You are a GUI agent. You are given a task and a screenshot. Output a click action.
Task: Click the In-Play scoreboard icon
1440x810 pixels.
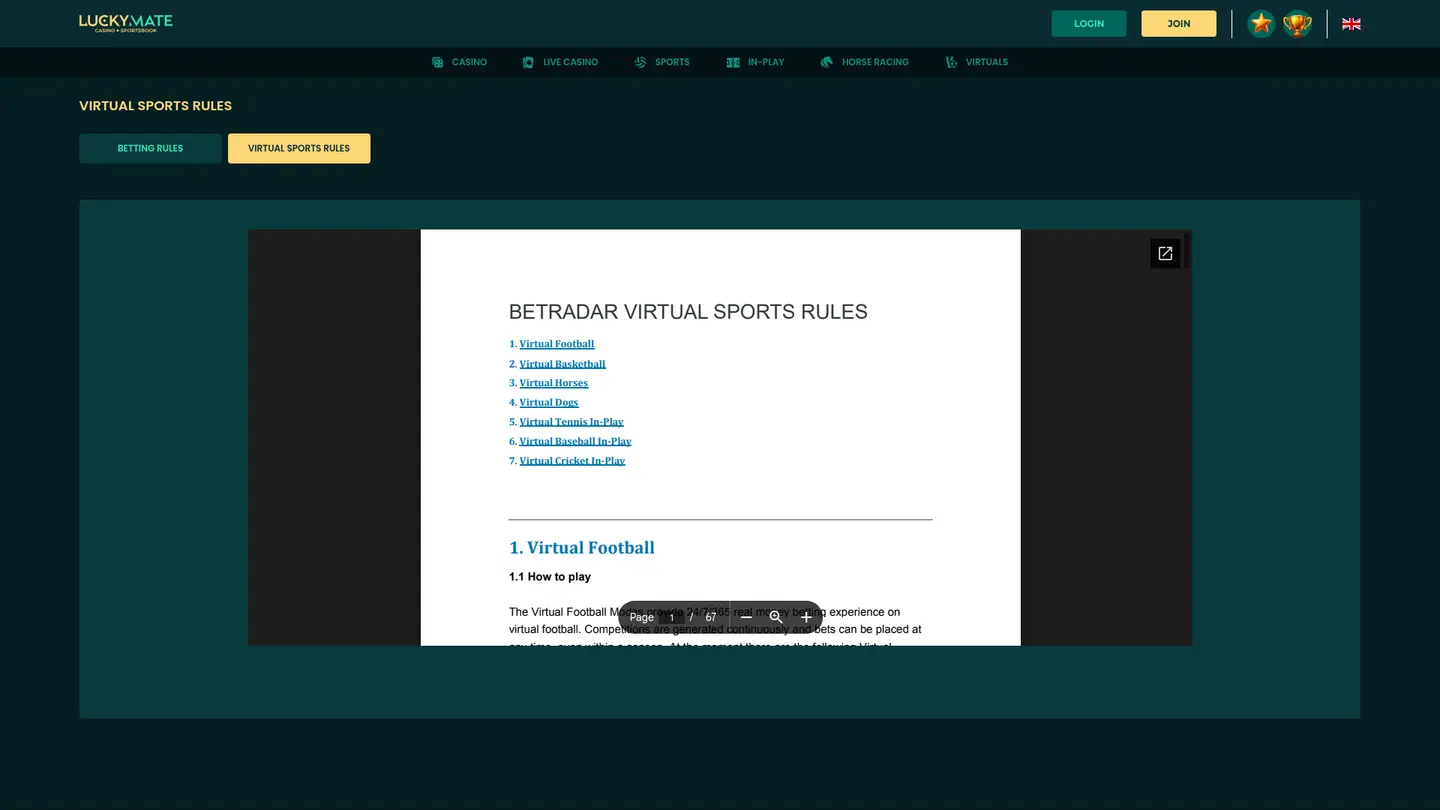pyautogui.click(x=733, y=62)
